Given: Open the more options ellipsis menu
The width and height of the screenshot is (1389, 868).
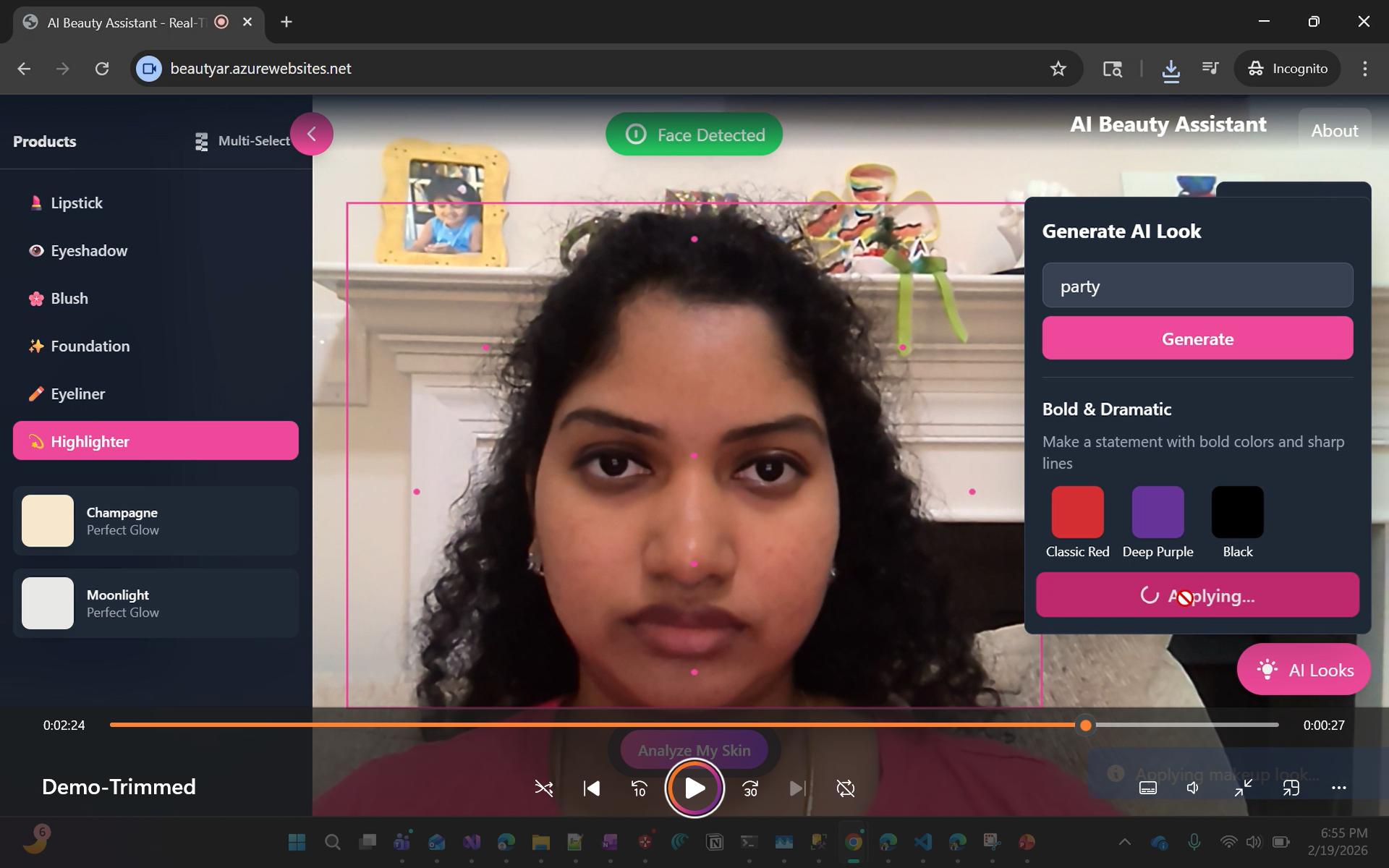Looking at the screenshot, I should click(1338, 788).
